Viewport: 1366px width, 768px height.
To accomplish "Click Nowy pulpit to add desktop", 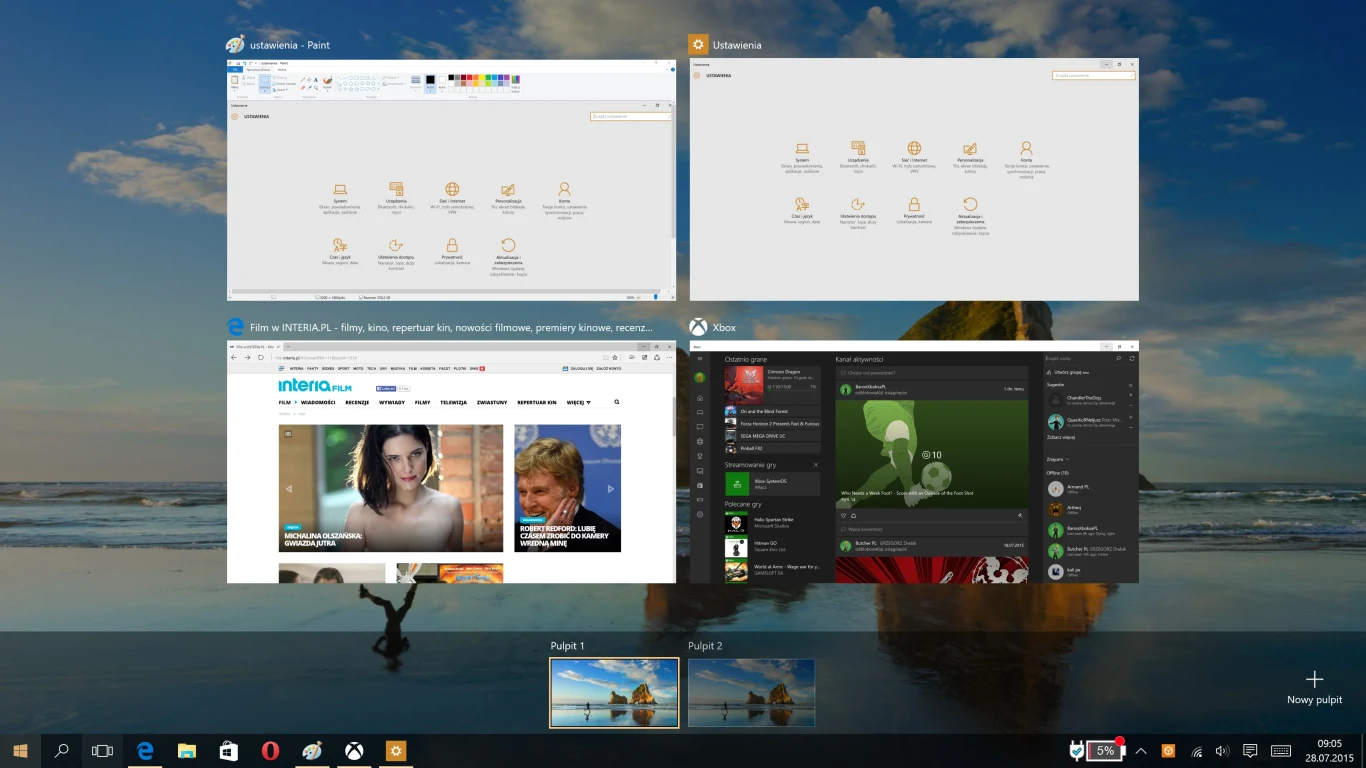I will pyautogui.click(x=1314, y=688).
